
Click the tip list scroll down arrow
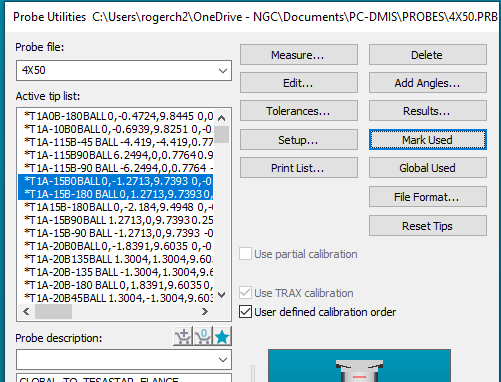221,295
